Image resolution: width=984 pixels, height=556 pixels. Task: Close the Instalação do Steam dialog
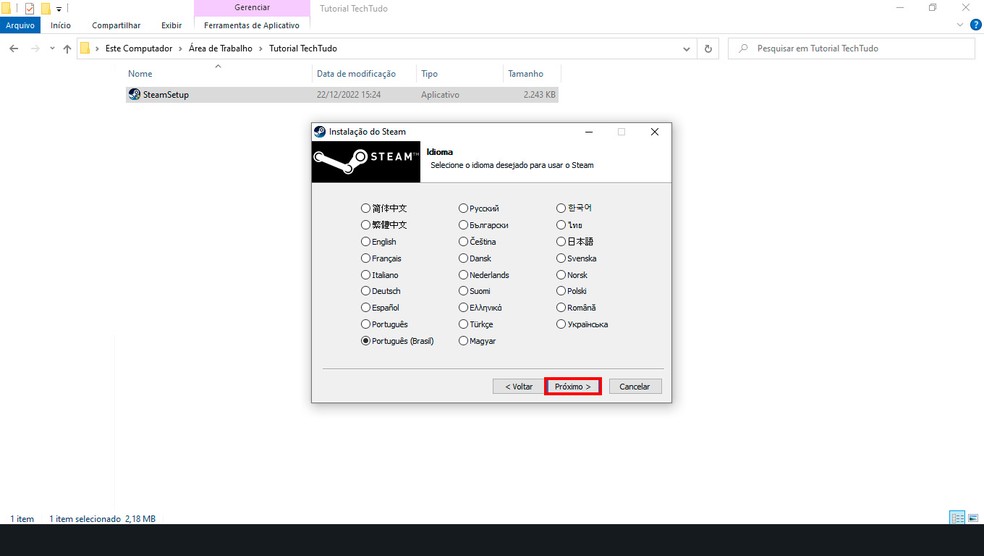(x=655, y=132)
